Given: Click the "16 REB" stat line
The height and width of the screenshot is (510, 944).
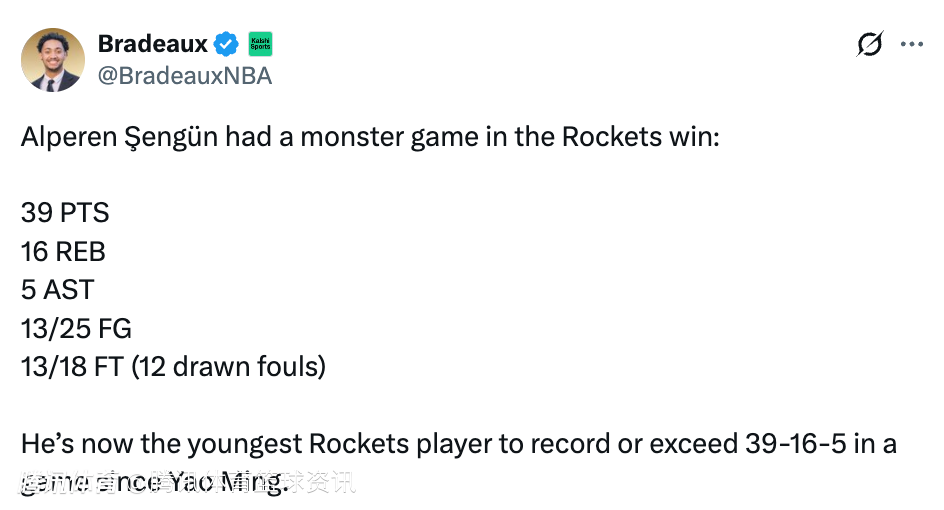Looking at the screenshot, I should click(63, 252).
